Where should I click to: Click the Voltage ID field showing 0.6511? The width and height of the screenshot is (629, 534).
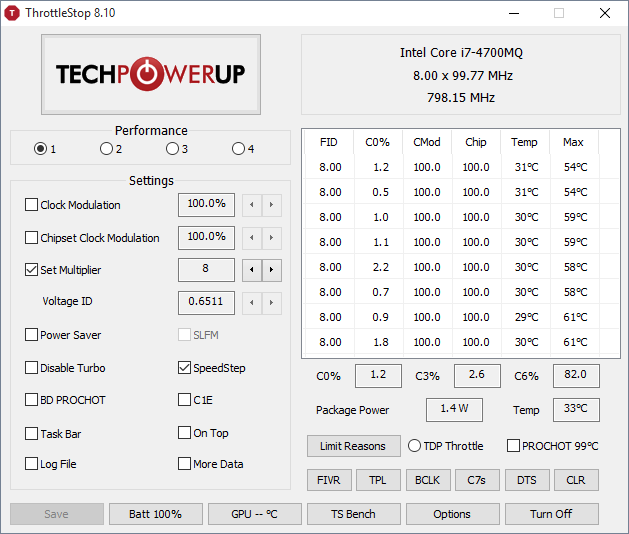point(206,303)
